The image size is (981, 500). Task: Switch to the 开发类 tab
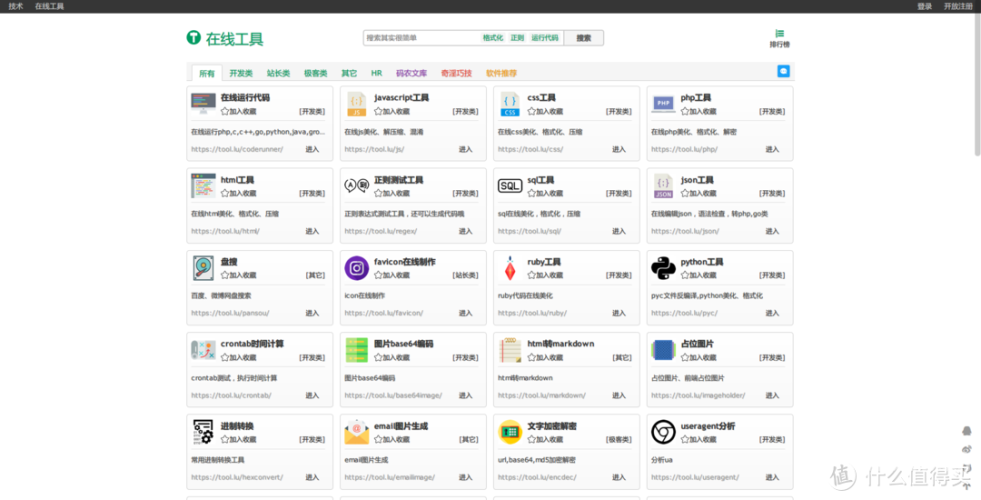[x=241, y=73]
